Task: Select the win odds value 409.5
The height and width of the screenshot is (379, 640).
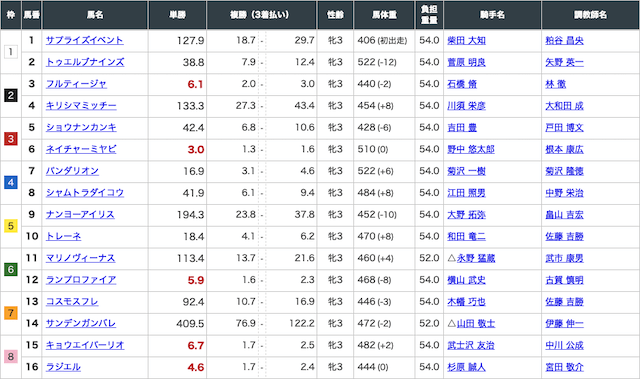Action: (x=190, y=324)
